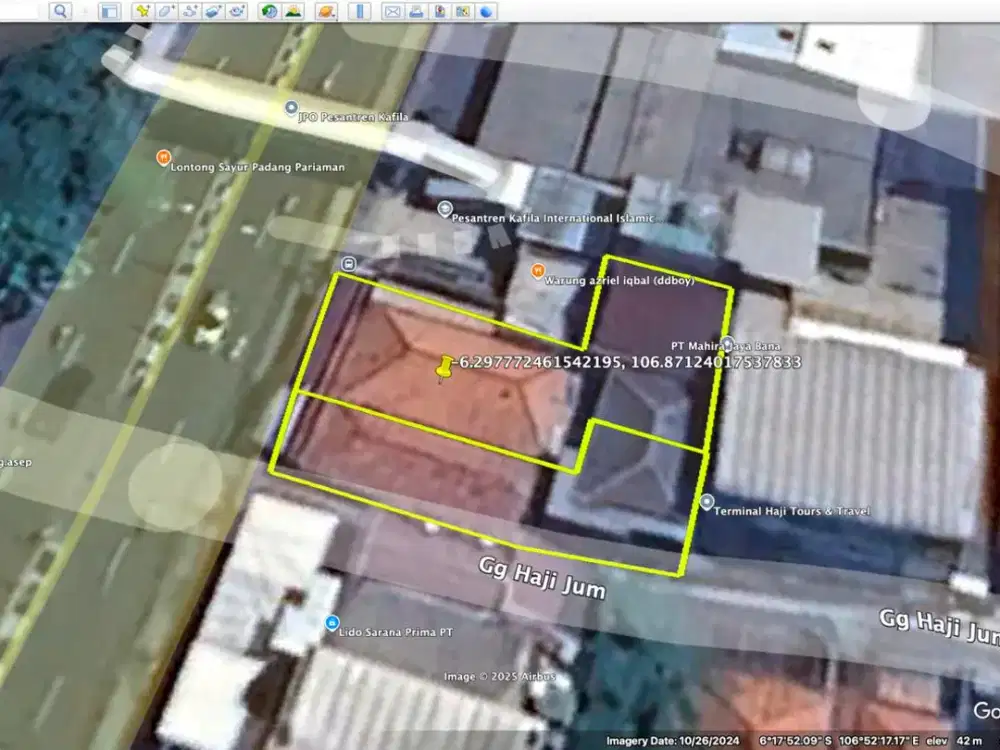Click the yellow pushpin placemark
The image size is (1000, 750).
(443, 368)
